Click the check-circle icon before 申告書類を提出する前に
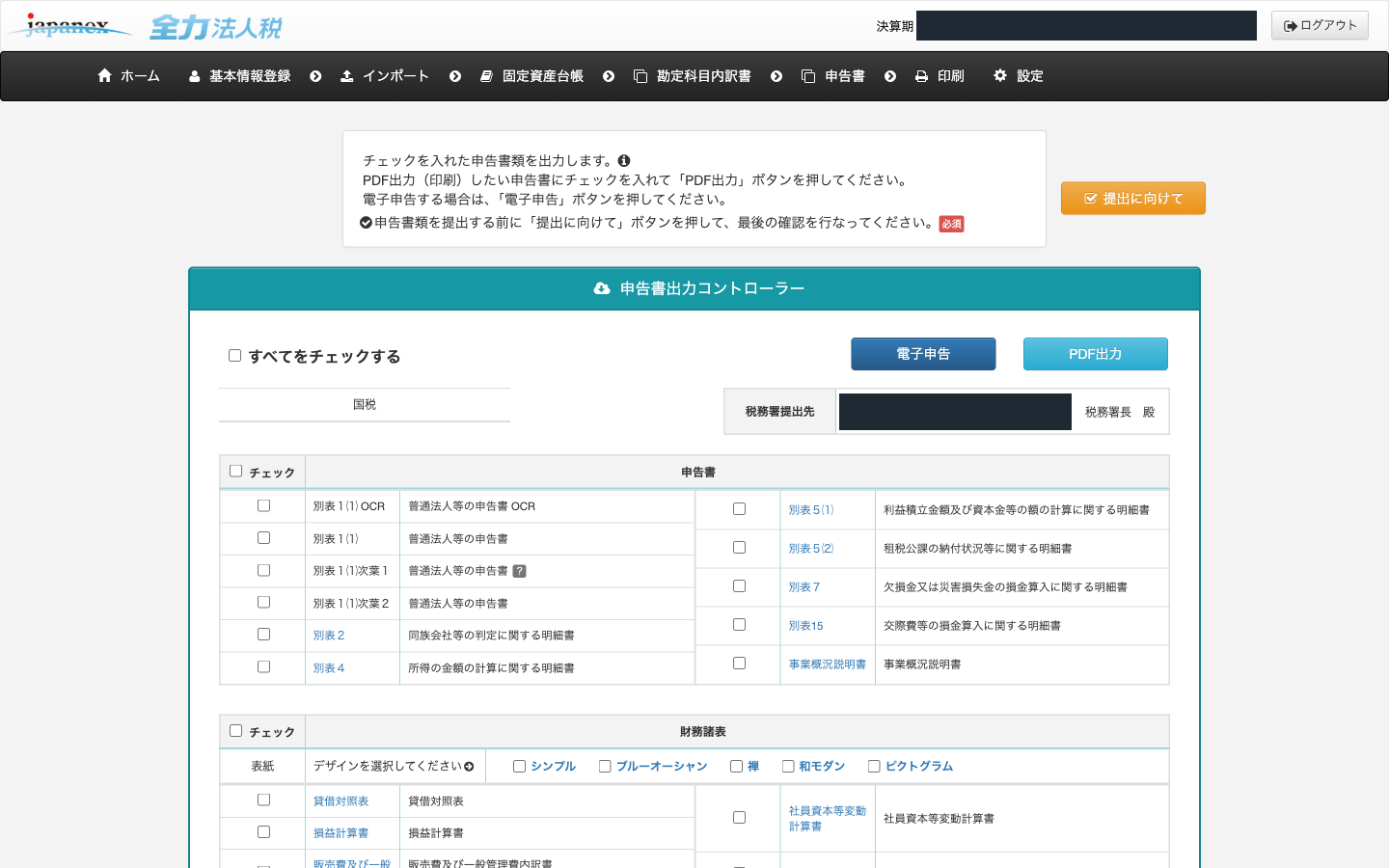This screenshot has width=1389, height=868. [x=367, y=223]
